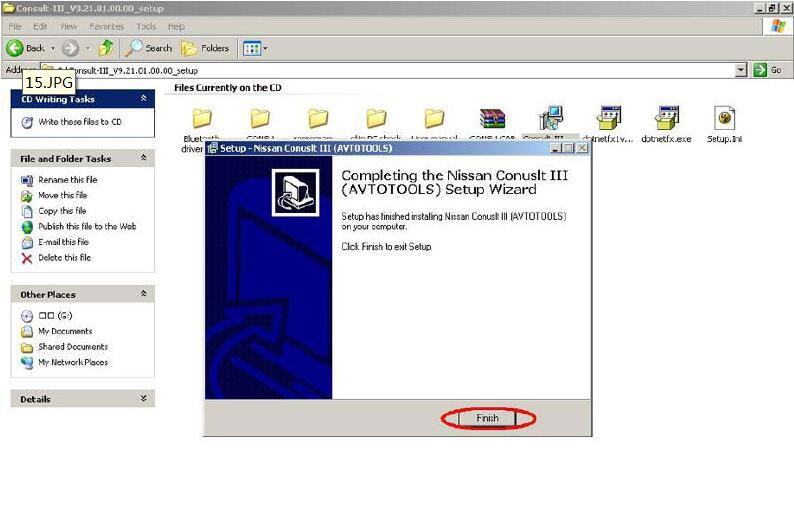Collapse the Other Places panel
Viewport: 794px width, 530px height.
click(x=144, y=294)
